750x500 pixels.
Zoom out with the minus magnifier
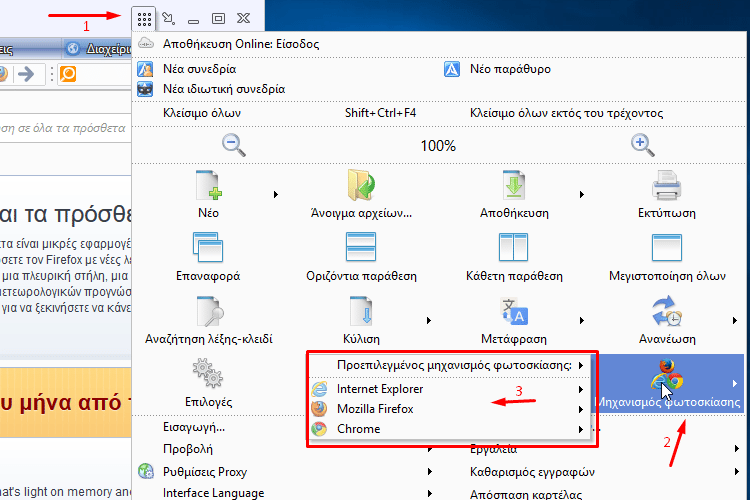coord(233,145)
